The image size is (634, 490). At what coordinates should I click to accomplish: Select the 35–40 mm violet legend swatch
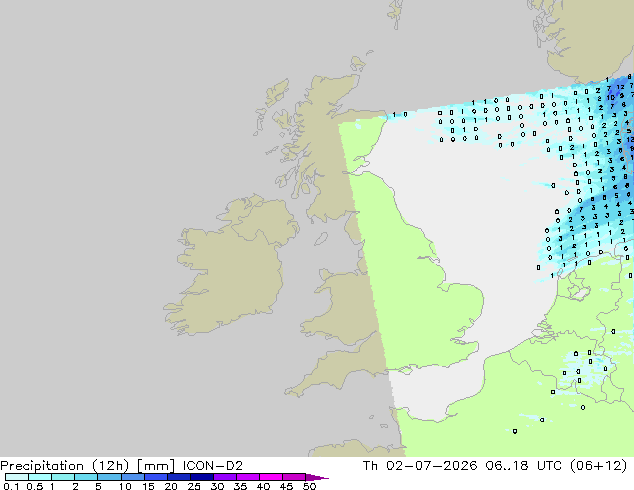point(247,477)
